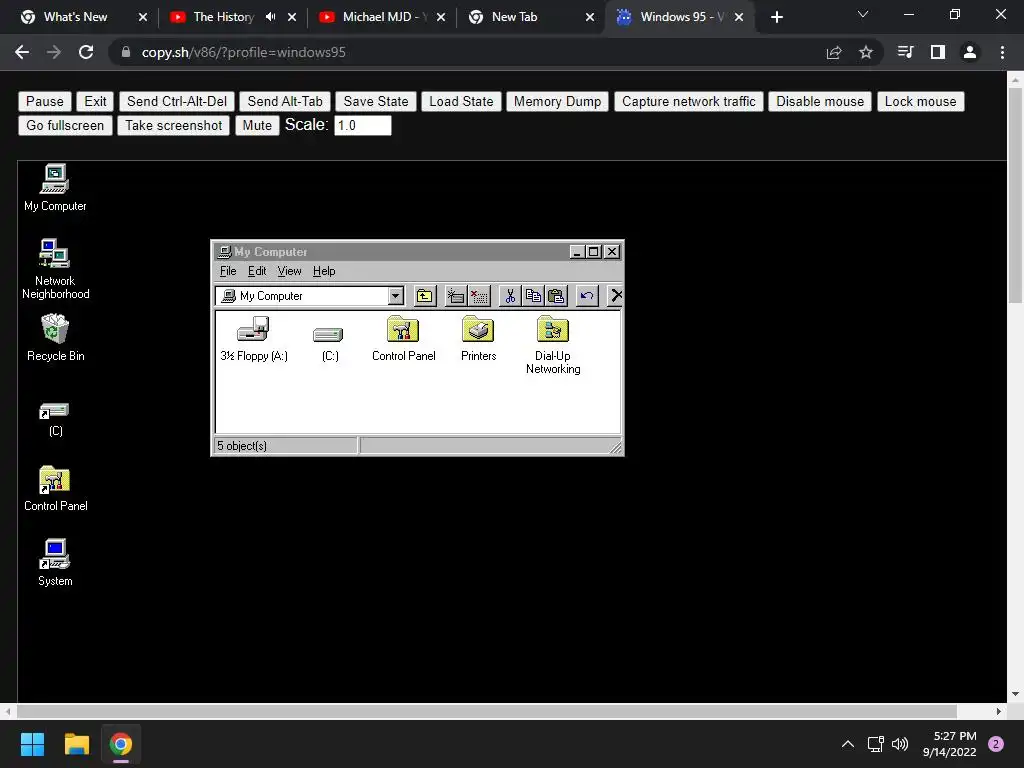Switch to the Michael MJD YouTube tab
The width and height of the screenshot is (1024, 768).
coord(383,17)
